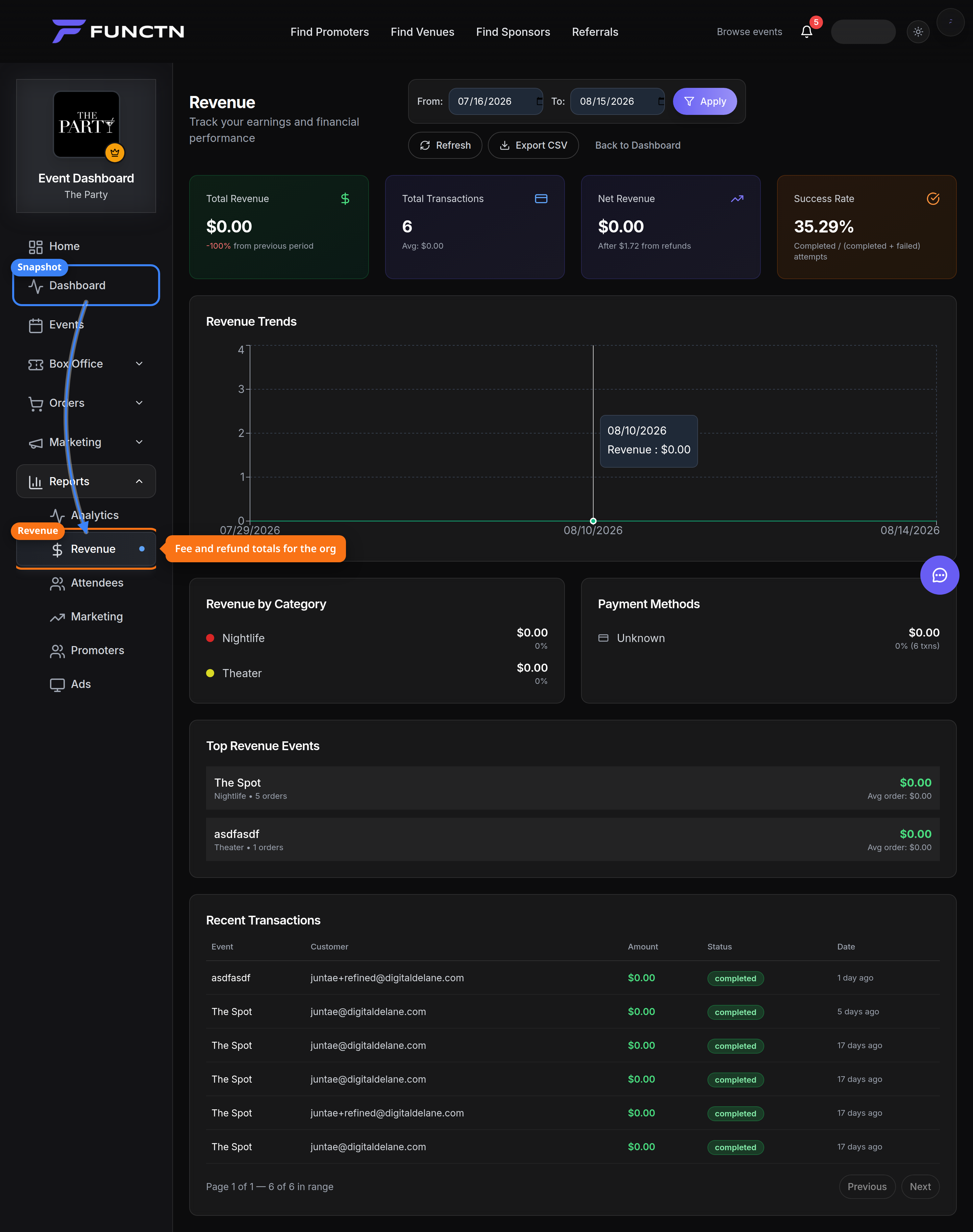
Task: Expand the Orders menu chevron
Action: tap(139, 403)
